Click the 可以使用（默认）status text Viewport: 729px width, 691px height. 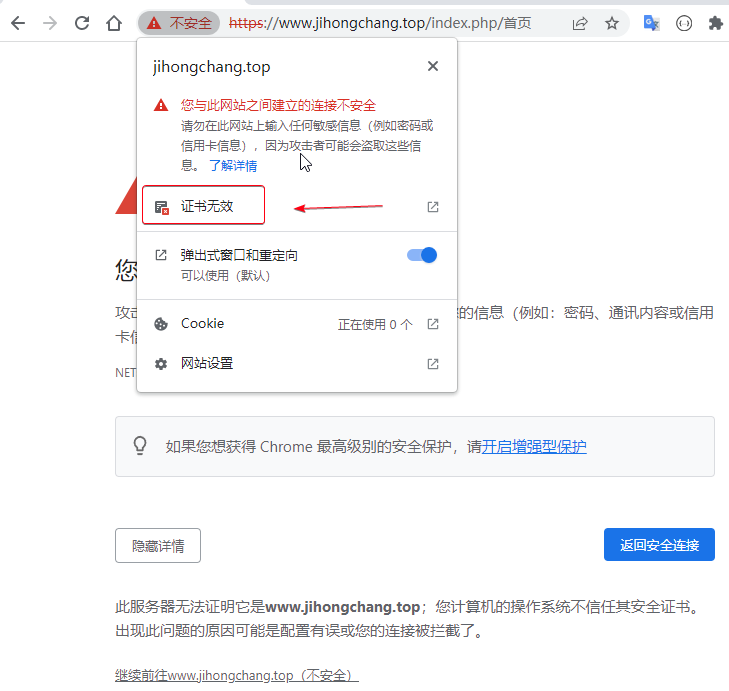point(225,276)
